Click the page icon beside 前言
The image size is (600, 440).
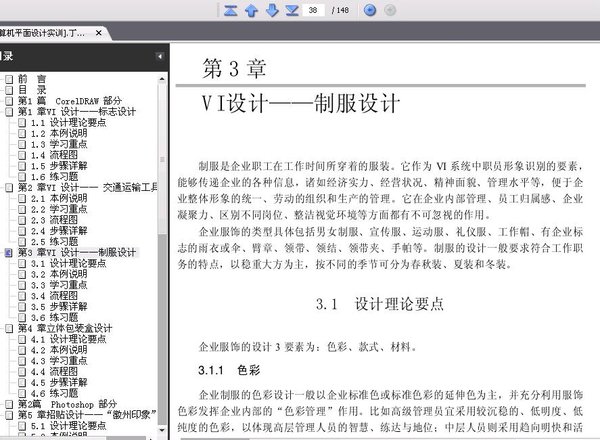(9, 79)
